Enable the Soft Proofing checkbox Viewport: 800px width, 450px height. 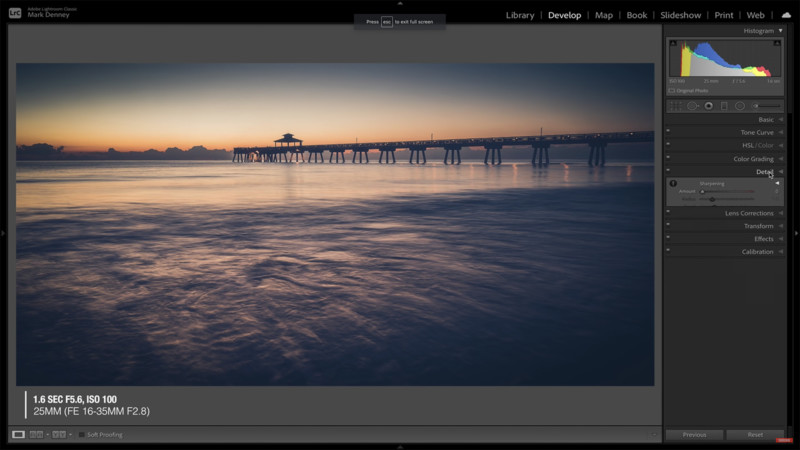pos(82,435)
